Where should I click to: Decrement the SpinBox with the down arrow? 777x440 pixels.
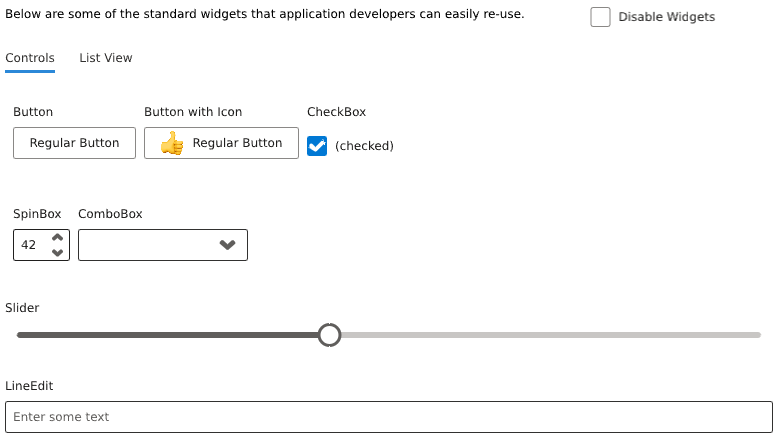tap(57, 252)
